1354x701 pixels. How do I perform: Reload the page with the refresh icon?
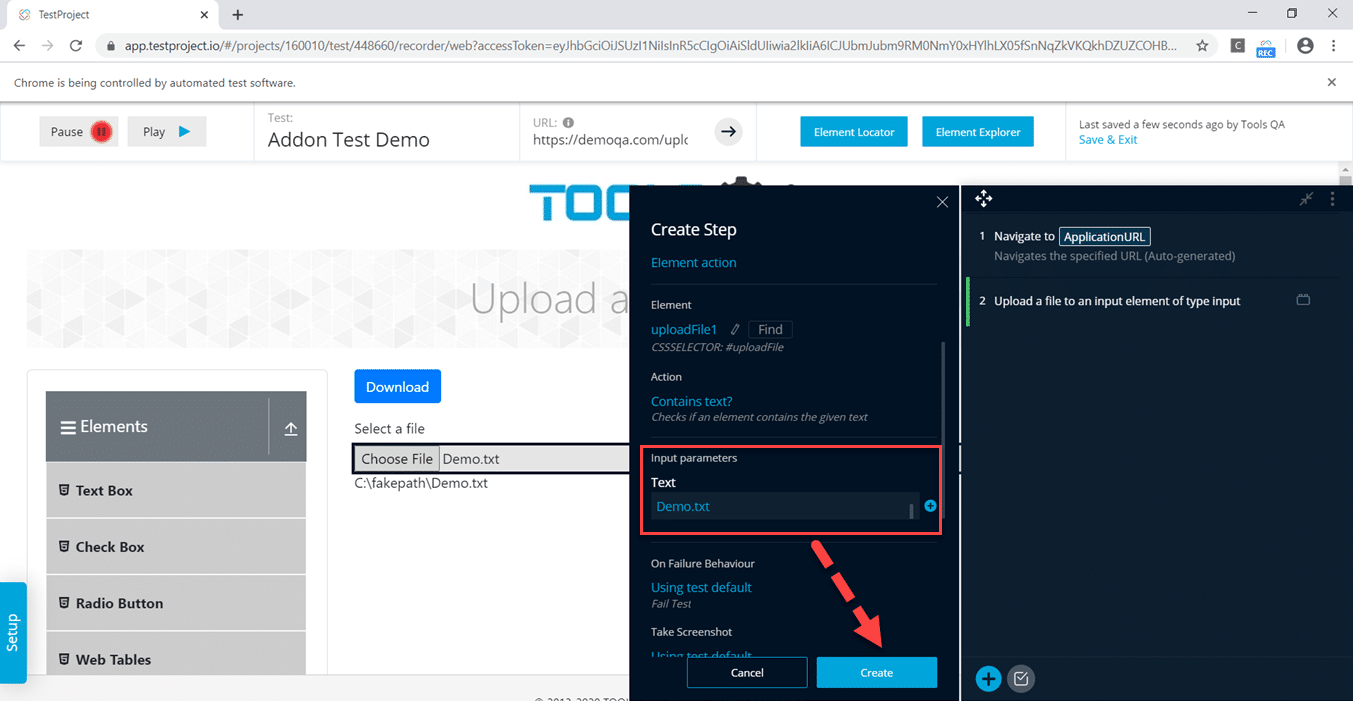coord(76,46)
